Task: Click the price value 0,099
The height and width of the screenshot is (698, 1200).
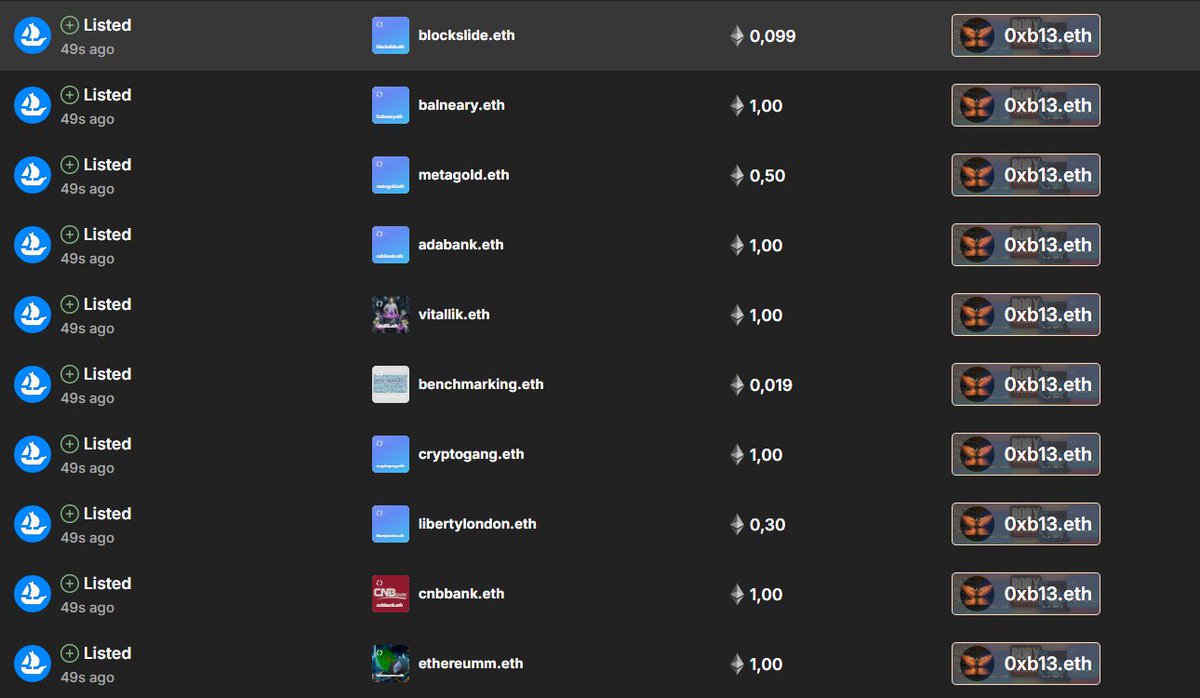Action: point(772,36)
